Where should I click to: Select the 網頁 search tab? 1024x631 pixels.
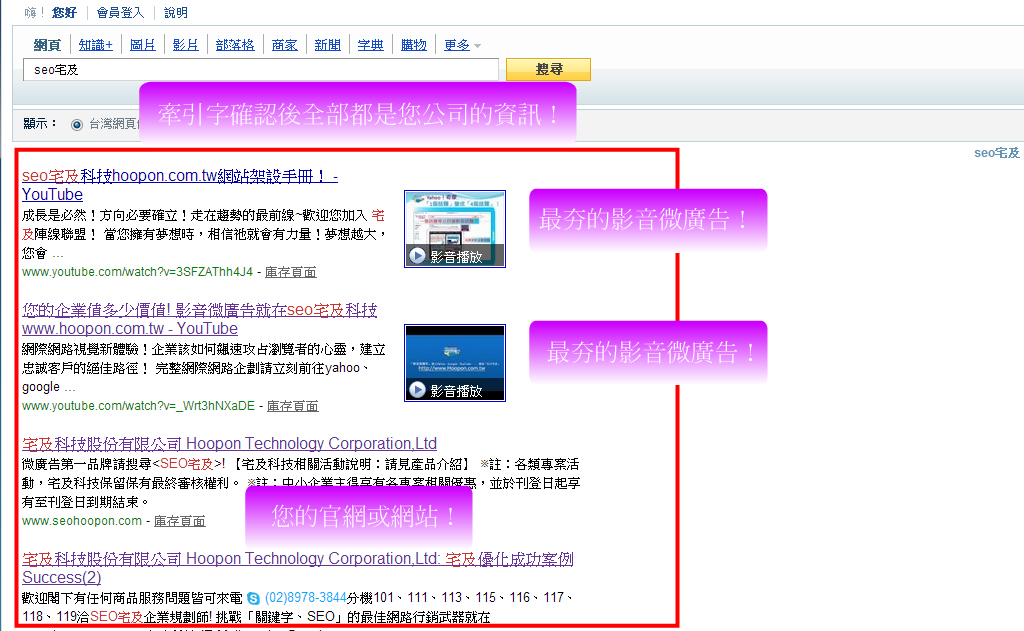click(x=47, y=45)
